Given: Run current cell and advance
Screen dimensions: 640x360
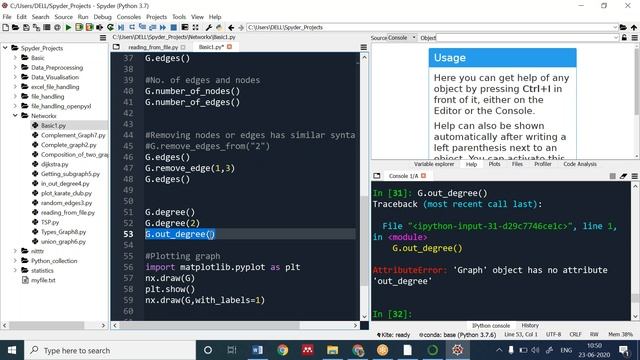Looking at the screenshot, I should [x=89, y=27].
